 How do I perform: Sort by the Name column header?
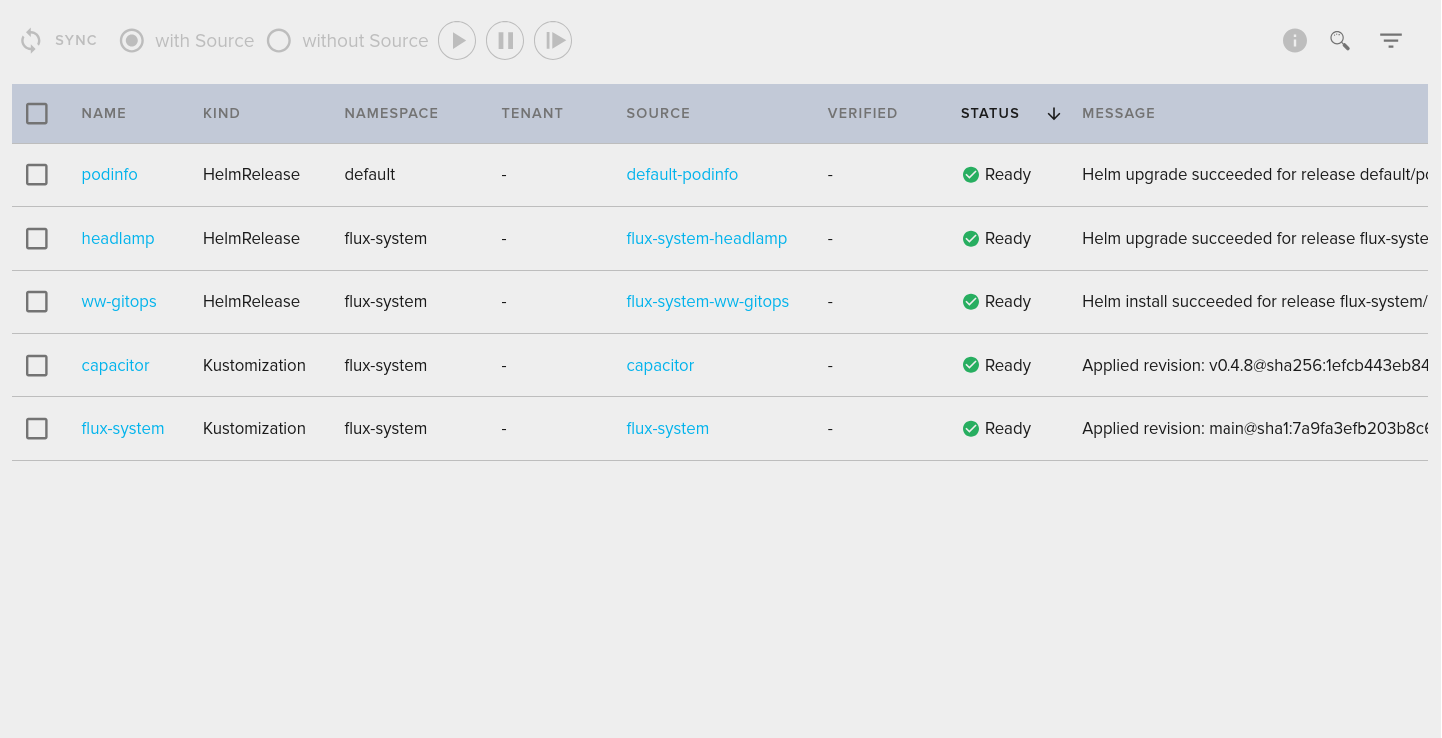click(104, 114)
